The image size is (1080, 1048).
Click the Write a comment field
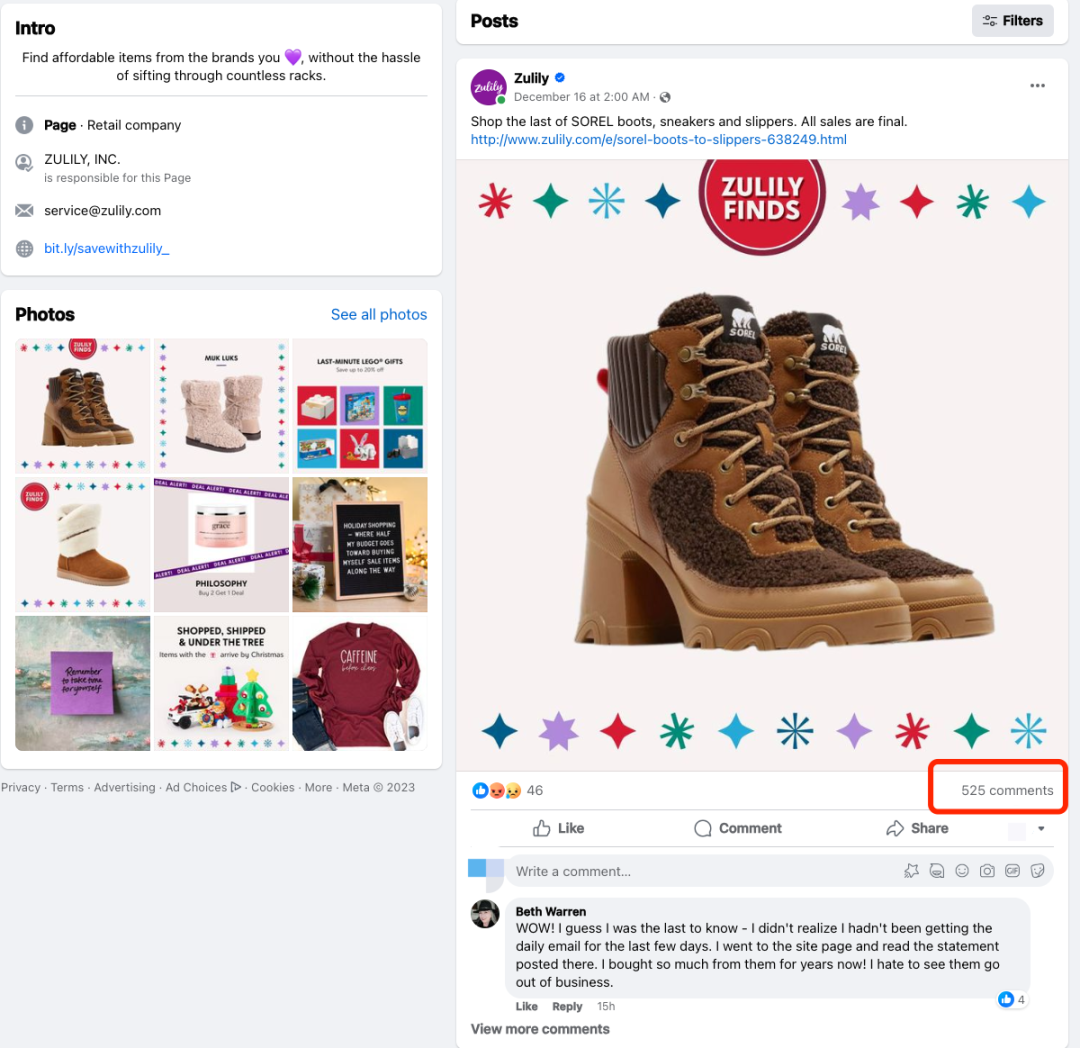click(700, 871)
